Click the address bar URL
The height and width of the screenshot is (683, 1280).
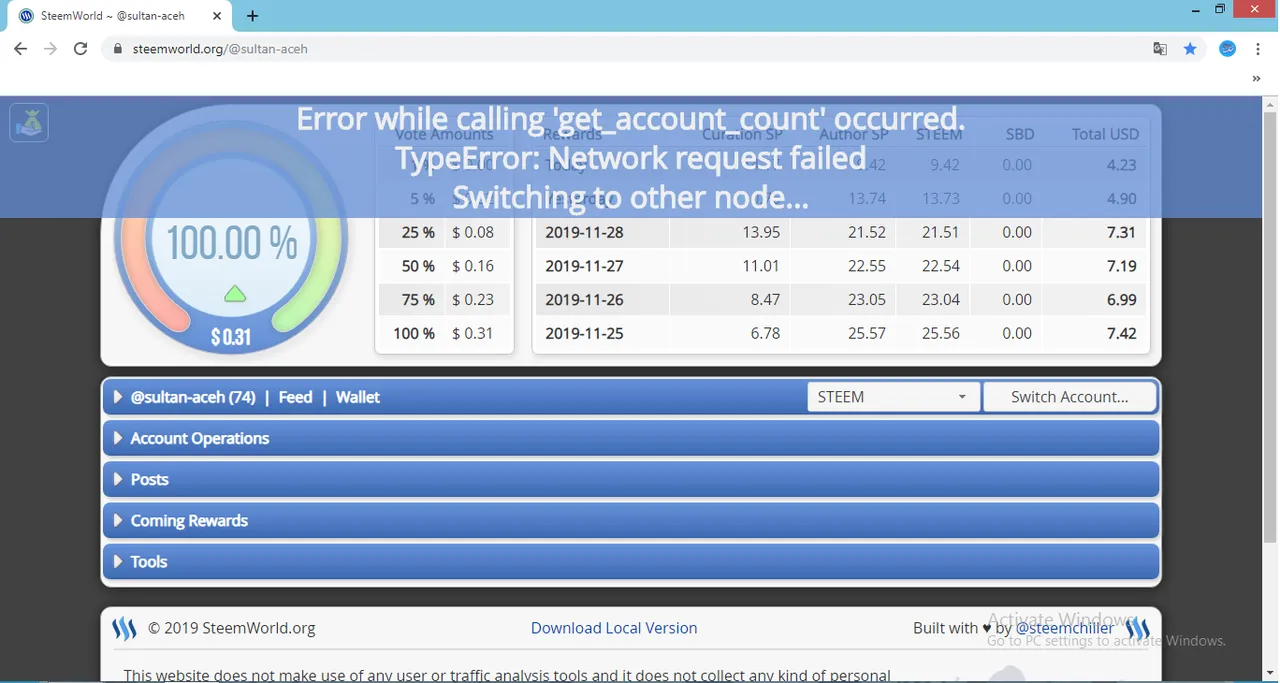point(220,49)
